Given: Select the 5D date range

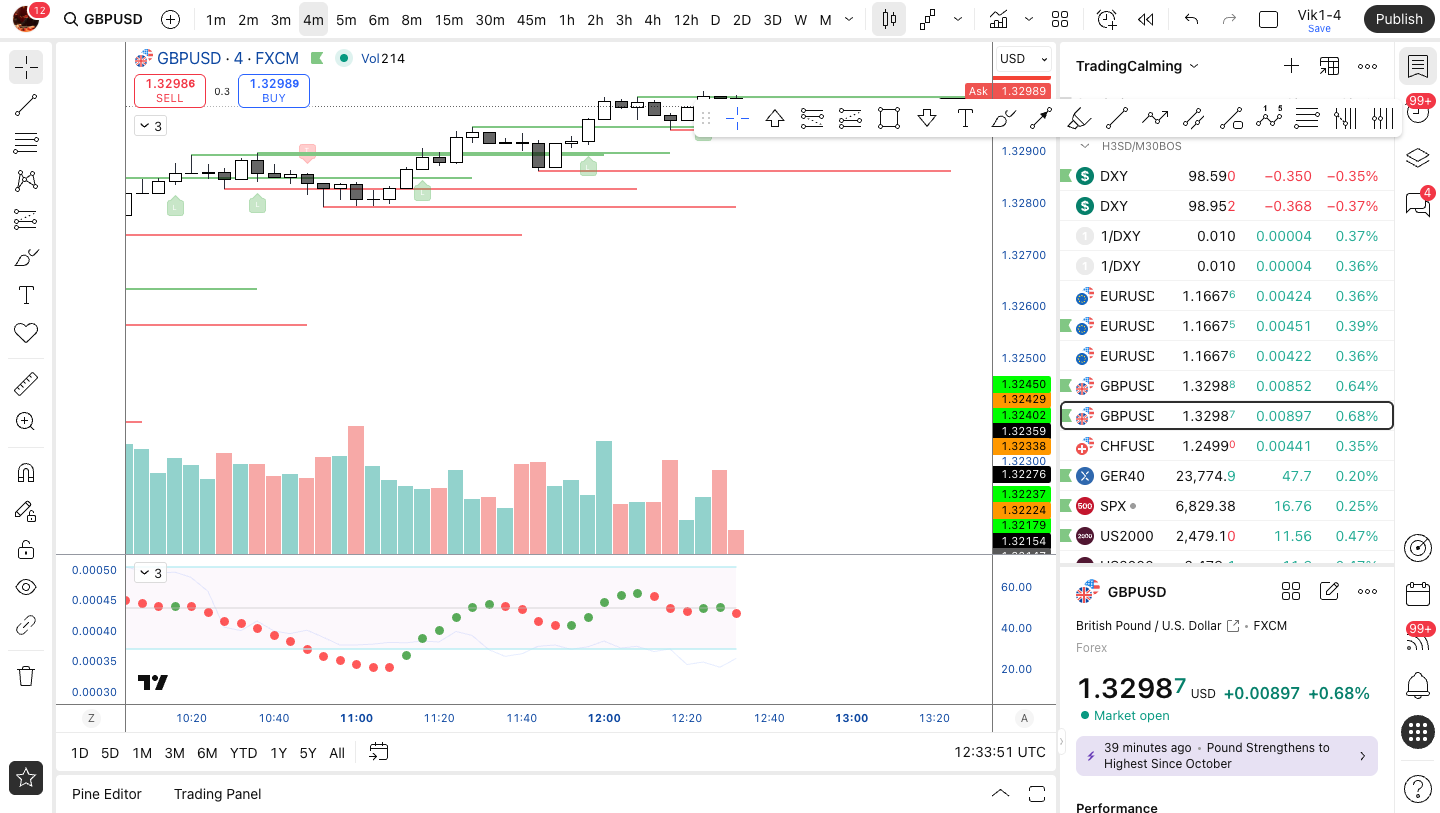Looking at the screenshot, I should tap(110, 753).
